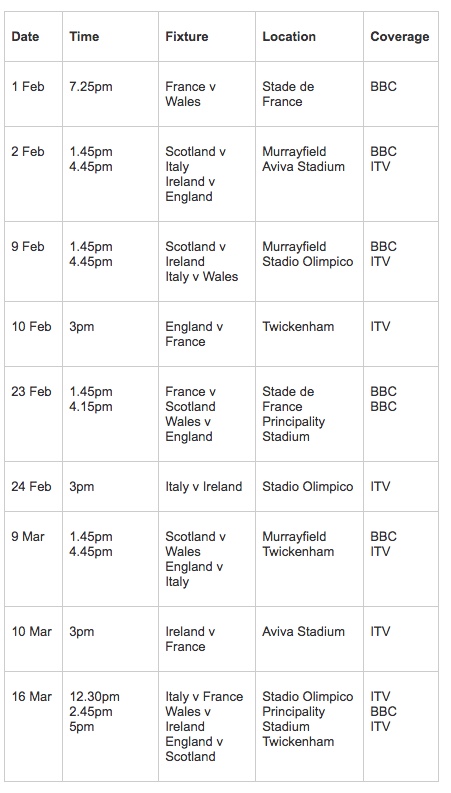Click the Time column header
Screen dimensions: 451x793
pyautogui.click(x=84, y=36)
